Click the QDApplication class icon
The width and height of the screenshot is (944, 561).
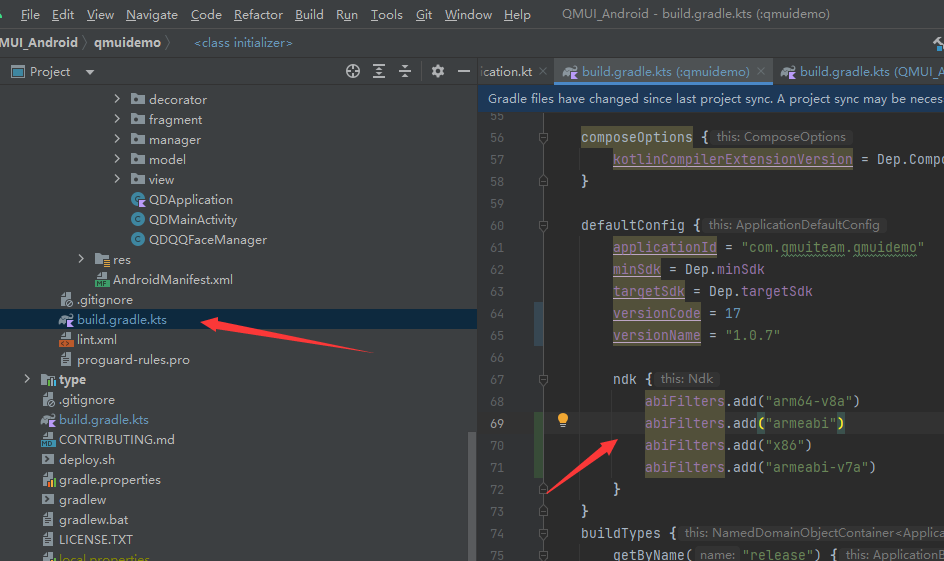(138, 200)
